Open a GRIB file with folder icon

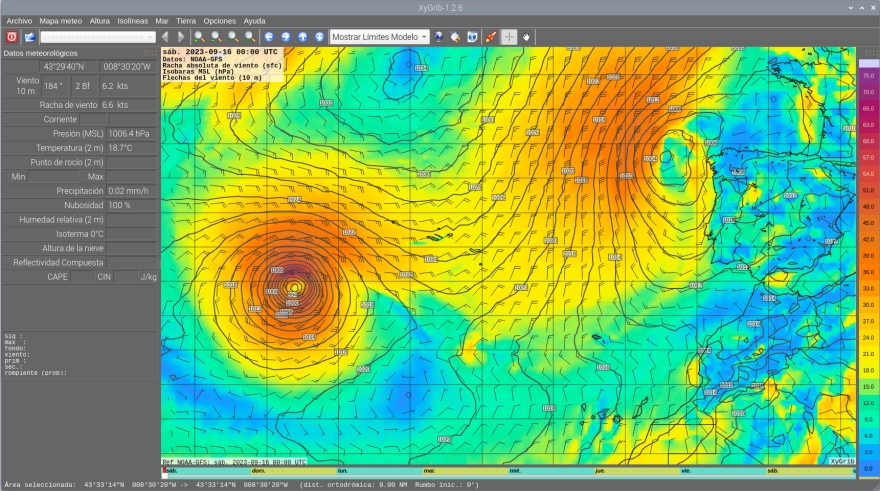click(x=30, y=36)
